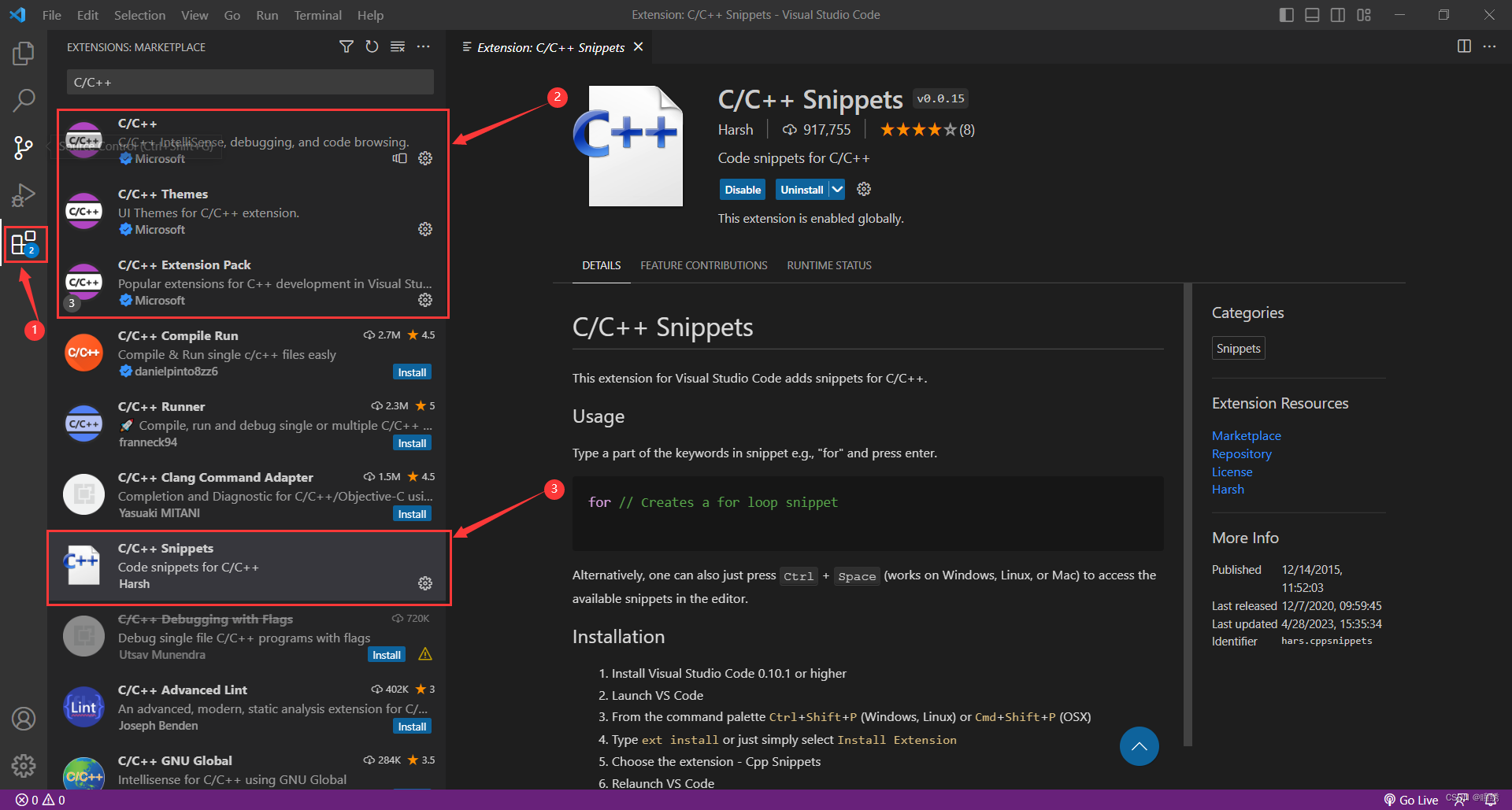Viewport: 1512px width, 810px height.
Task: Switch to the Feature Contributions tab
Action: click(703, 265)
